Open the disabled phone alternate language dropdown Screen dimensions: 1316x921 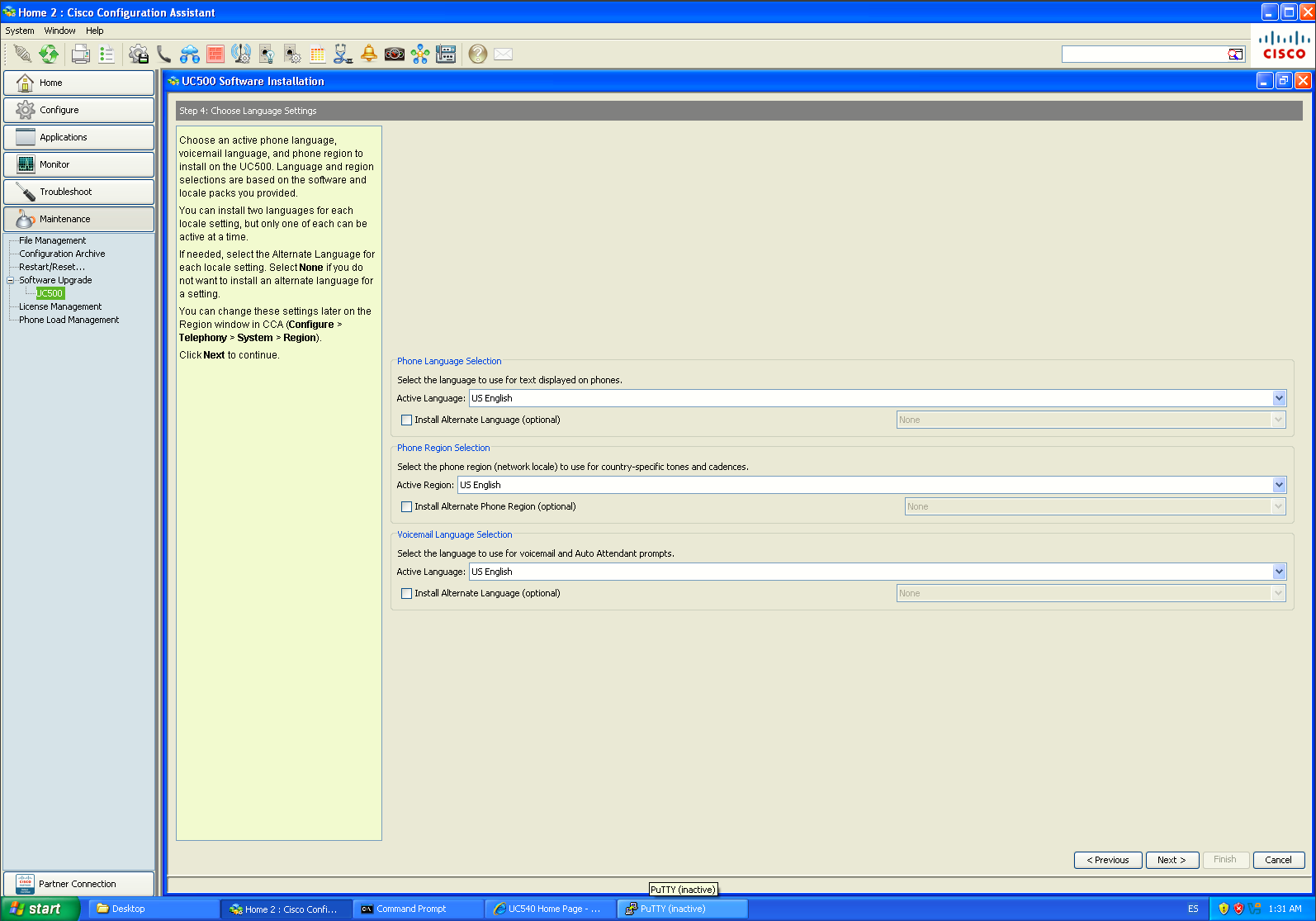click(1091, 420)
